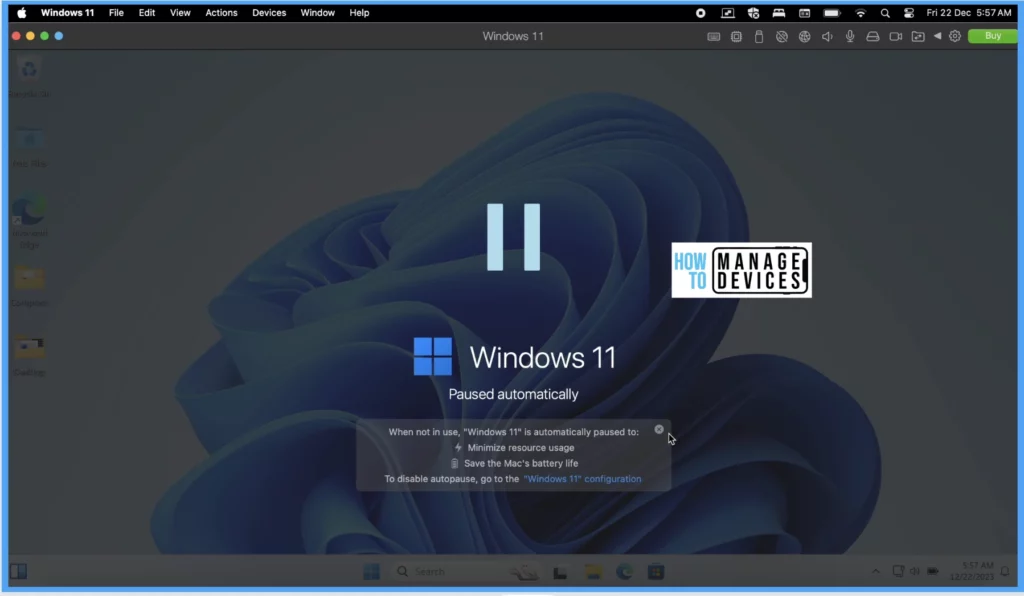Open the Parallels screen icon in menu bar
The height and width of the screenshot is (596, 1024).
click(x=728, y=12)
